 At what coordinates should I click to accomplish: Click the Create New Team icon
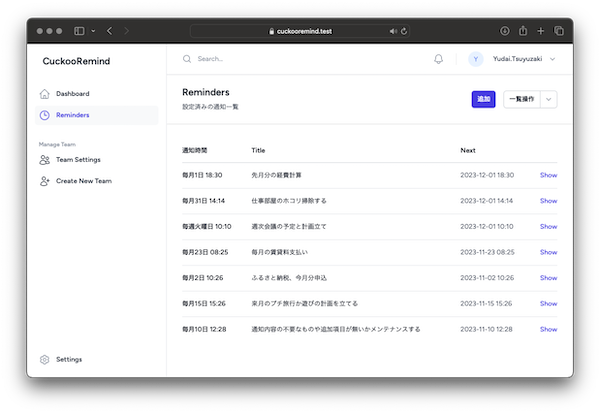click(x=44, y=181)
